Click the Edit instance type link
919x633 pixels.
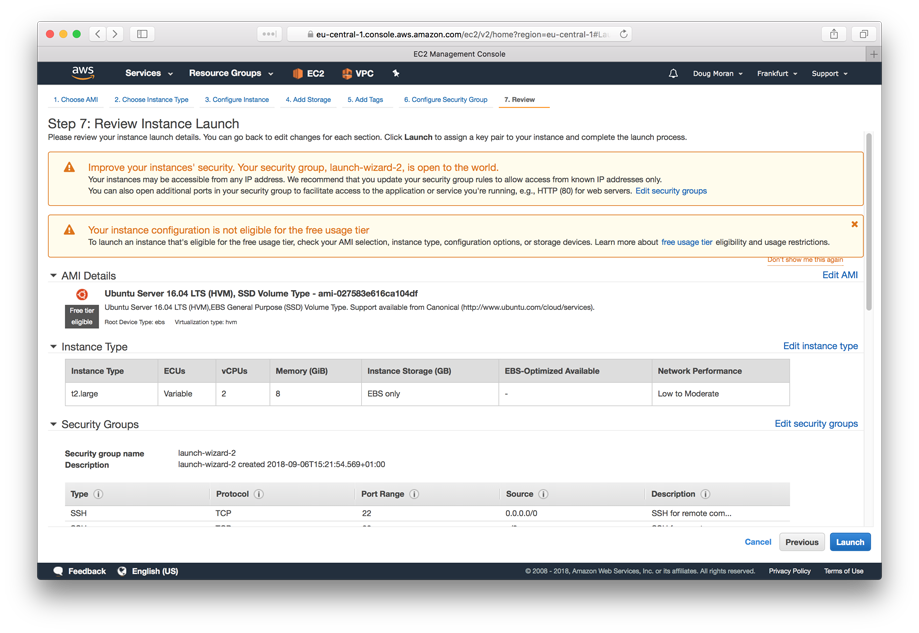pyautogui.click(x=821, y=346)
